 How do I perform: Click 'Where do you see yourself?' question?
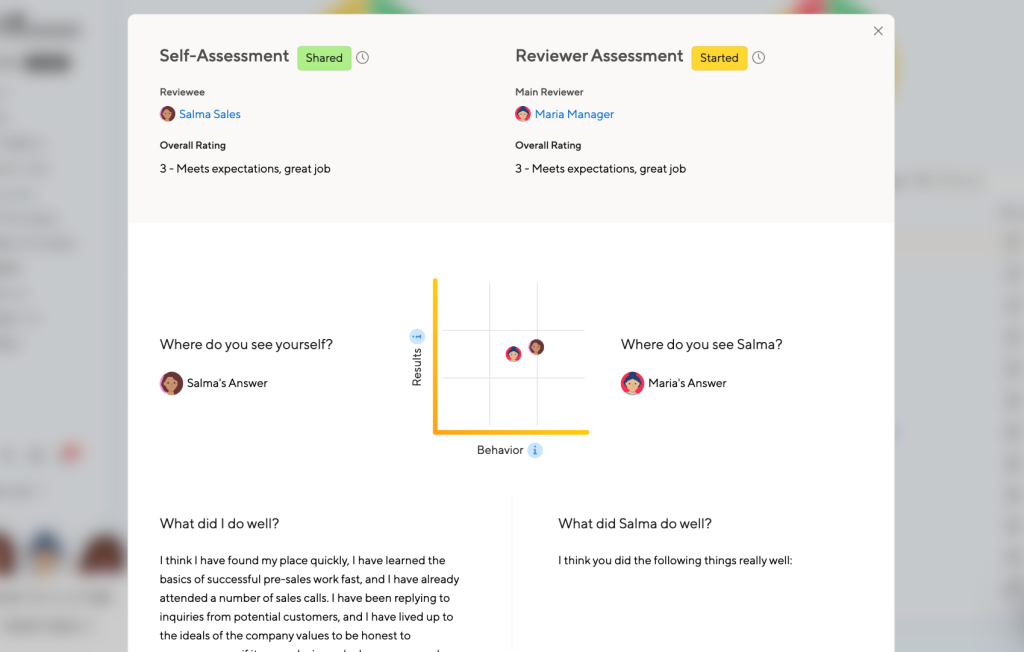246,344
